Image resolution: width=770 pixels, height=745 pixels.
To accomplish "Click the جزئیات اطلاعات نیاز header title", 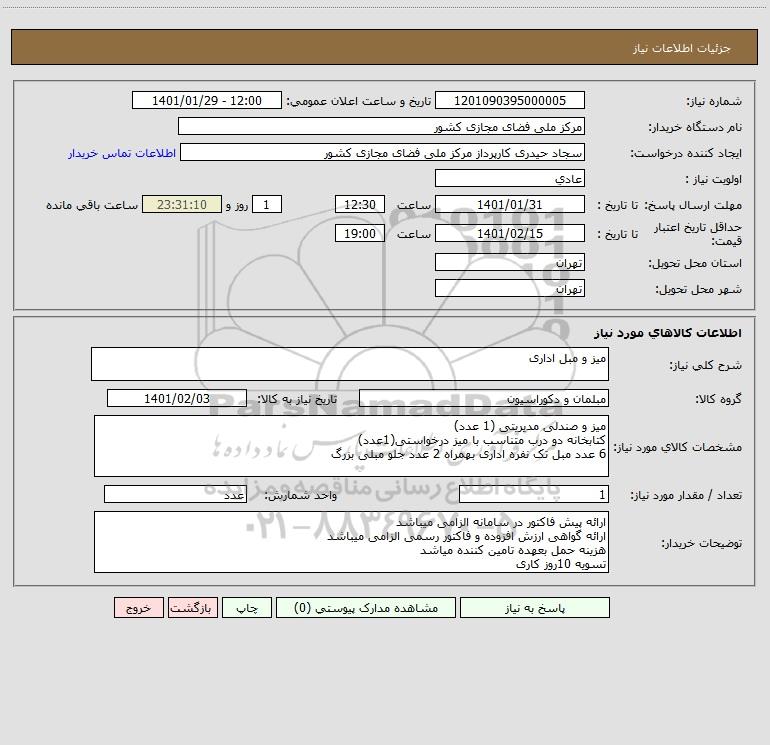I will 681,48.
